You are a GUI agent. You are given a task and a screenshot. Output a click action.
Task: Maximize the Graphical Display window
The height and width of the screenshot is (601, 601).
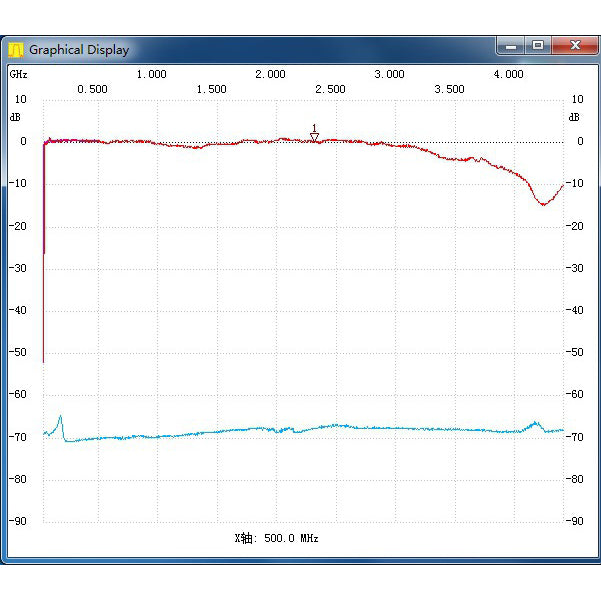coord(538,45)
